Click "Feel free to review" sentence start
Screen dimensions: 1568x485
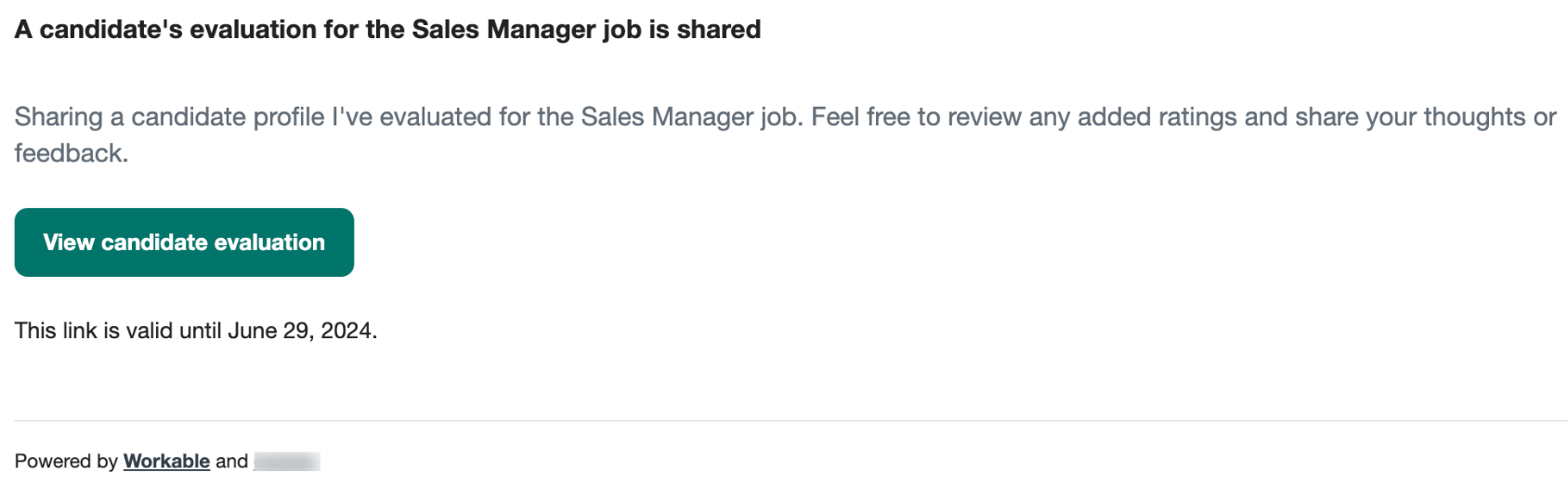941,117
